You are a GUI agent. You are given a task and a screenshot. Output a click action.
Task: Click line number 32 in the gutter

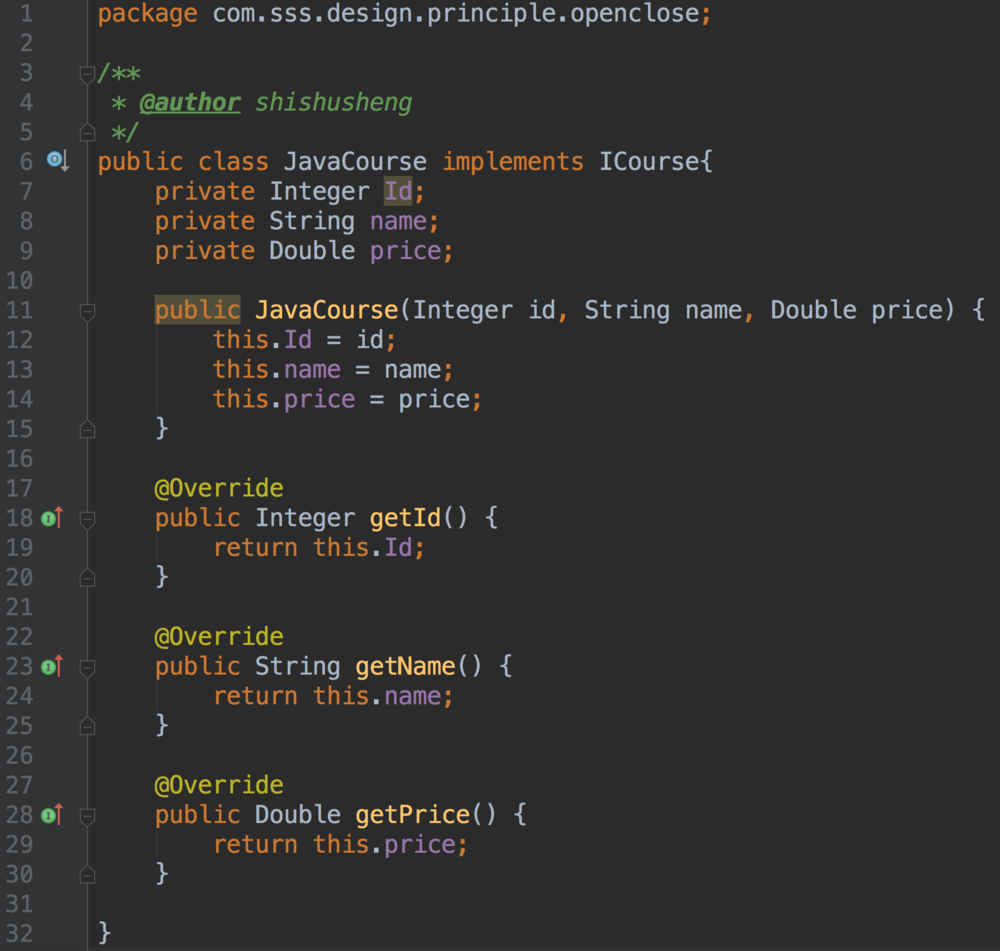(x=19, y=934)
